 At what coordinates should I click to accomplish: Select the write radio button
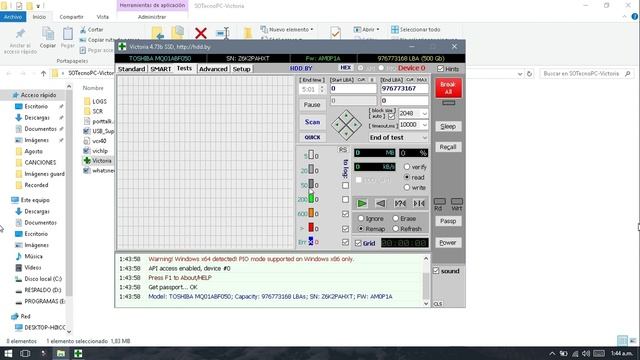407,187
